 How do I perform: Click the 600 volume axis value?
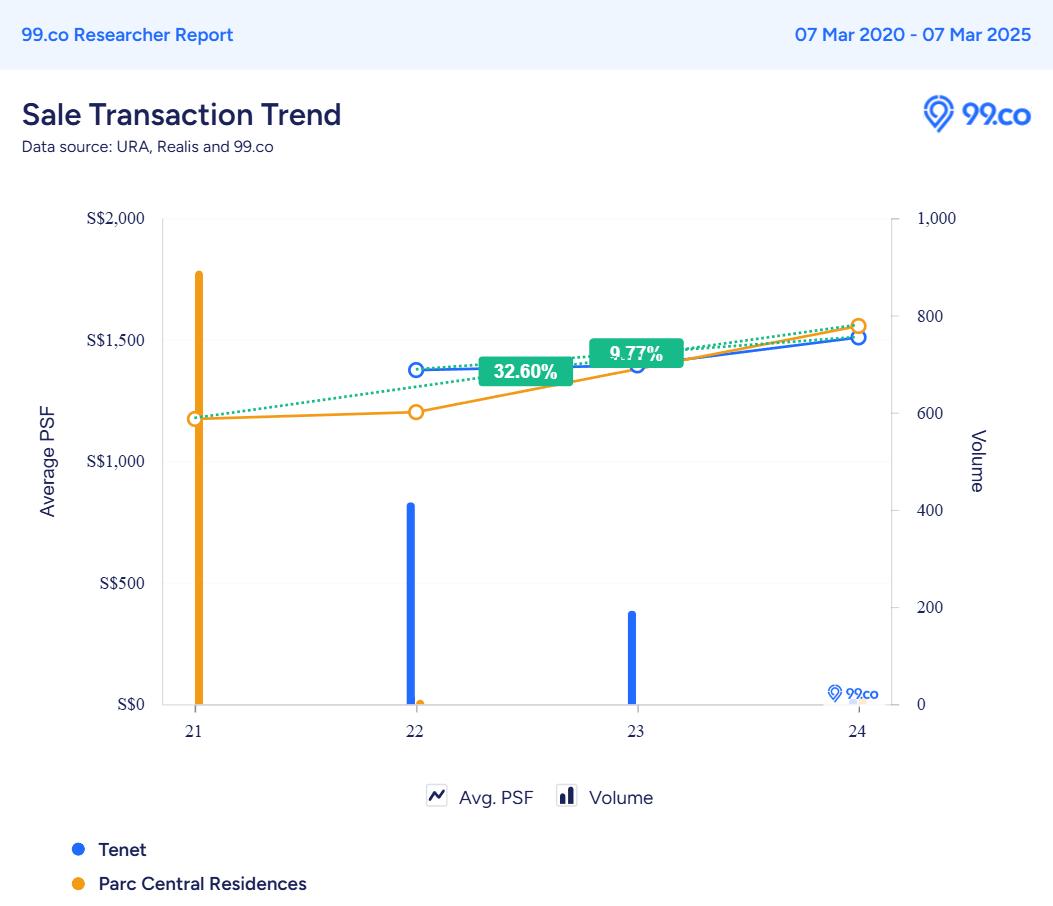pos(929,413)
